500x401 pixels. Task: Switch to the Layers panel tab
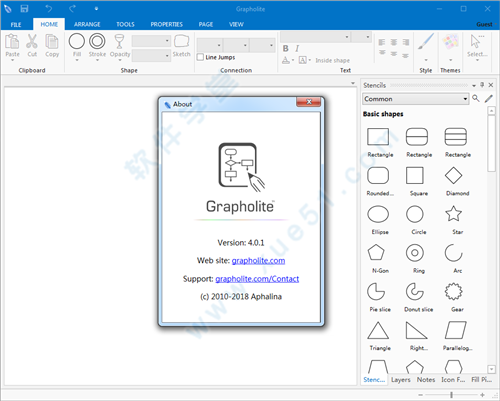(x=401, y=380)
